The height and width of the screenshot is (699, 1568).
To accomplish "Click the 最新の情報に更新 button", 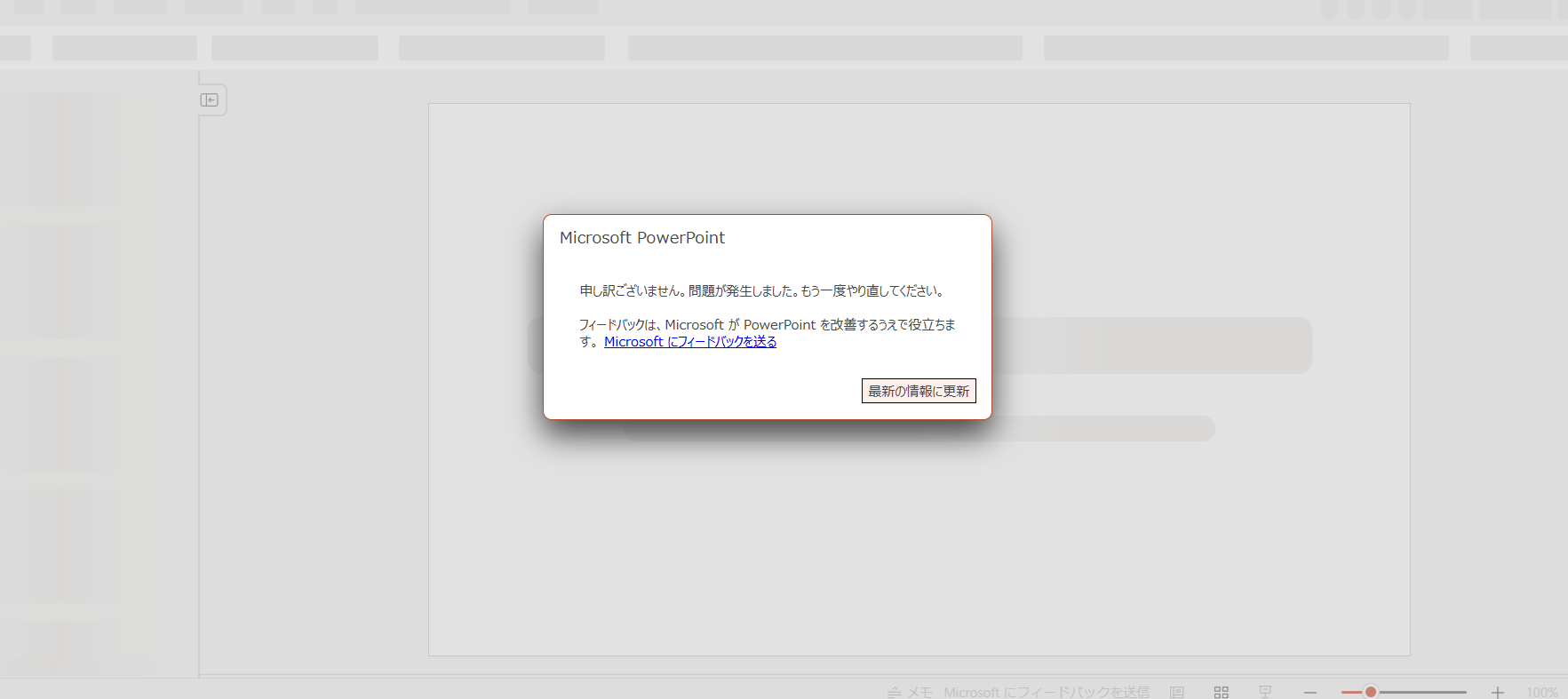I will click(919, 391).
